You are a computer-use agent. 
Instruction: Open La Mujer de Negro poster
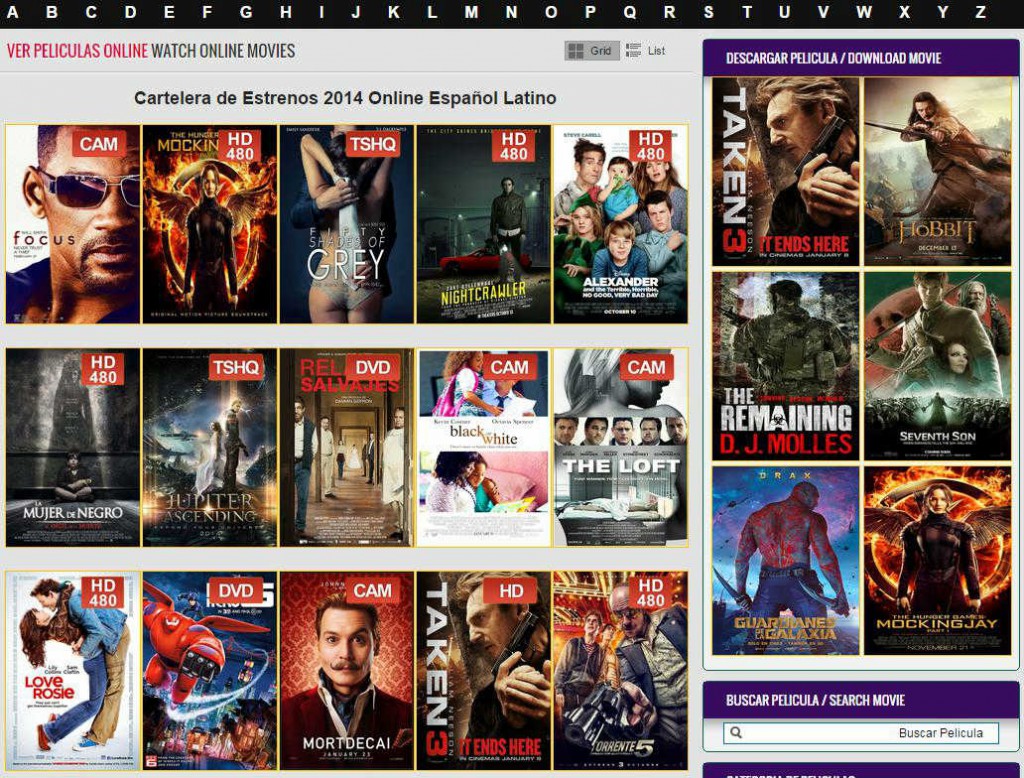72,447
